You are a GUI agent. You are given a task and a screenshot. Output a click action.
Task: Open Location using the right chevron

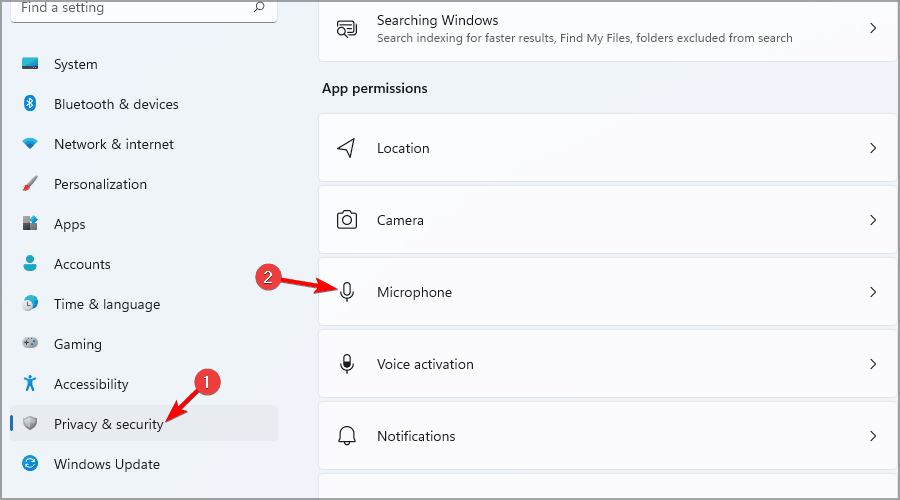873,148
